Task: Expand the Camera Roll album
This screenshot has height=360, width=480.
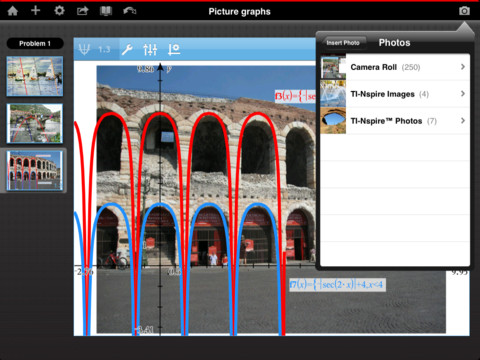Action: pos(395,67)
